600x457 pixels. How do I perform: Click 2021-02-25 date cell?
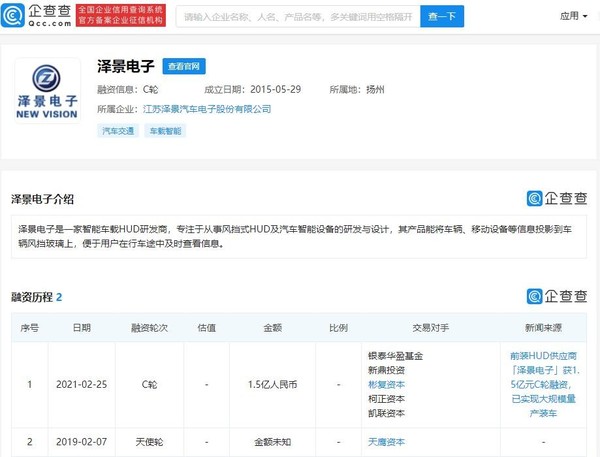point(82,385)
